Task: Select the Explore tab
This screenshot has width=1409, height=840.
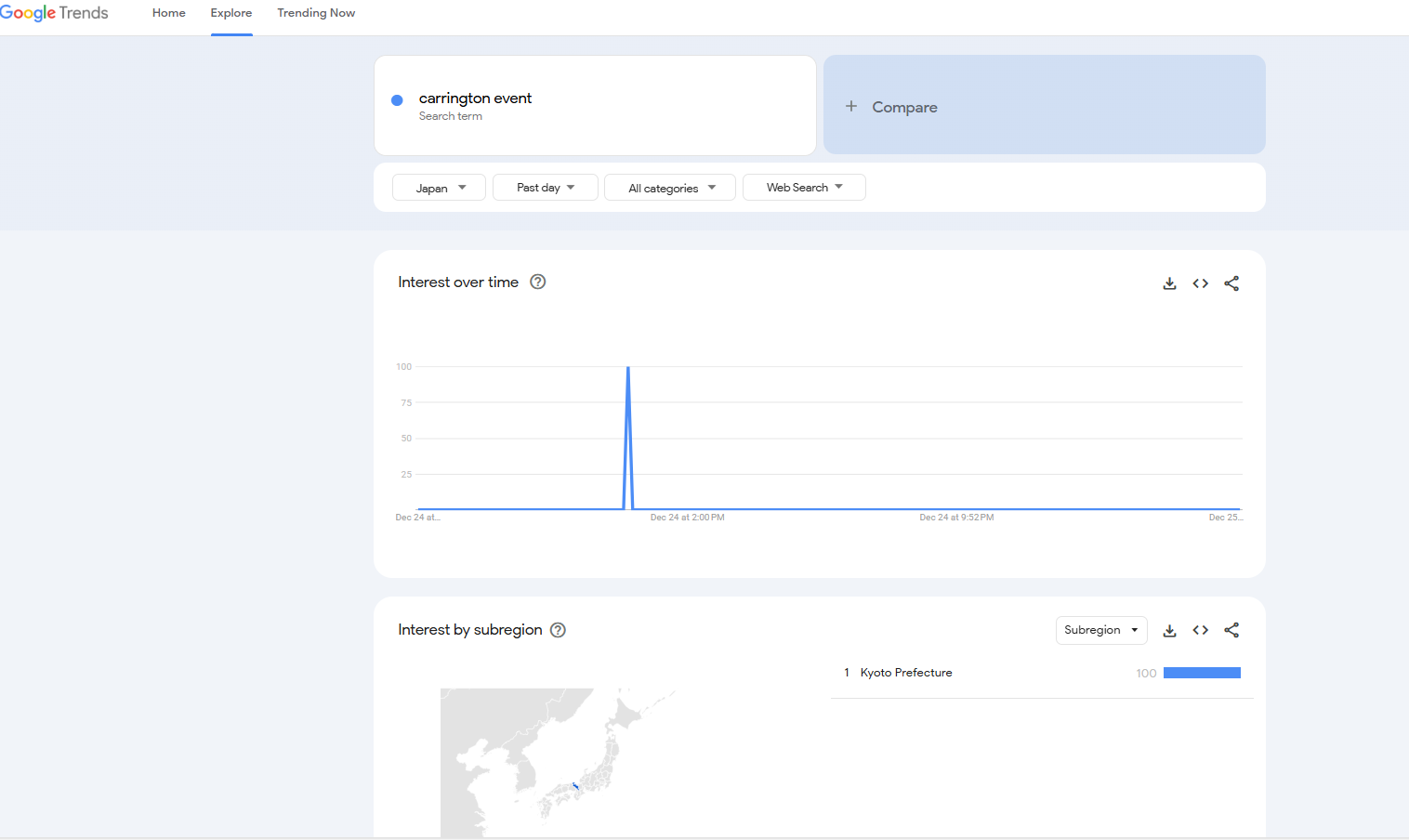Action: pos(231,13)
